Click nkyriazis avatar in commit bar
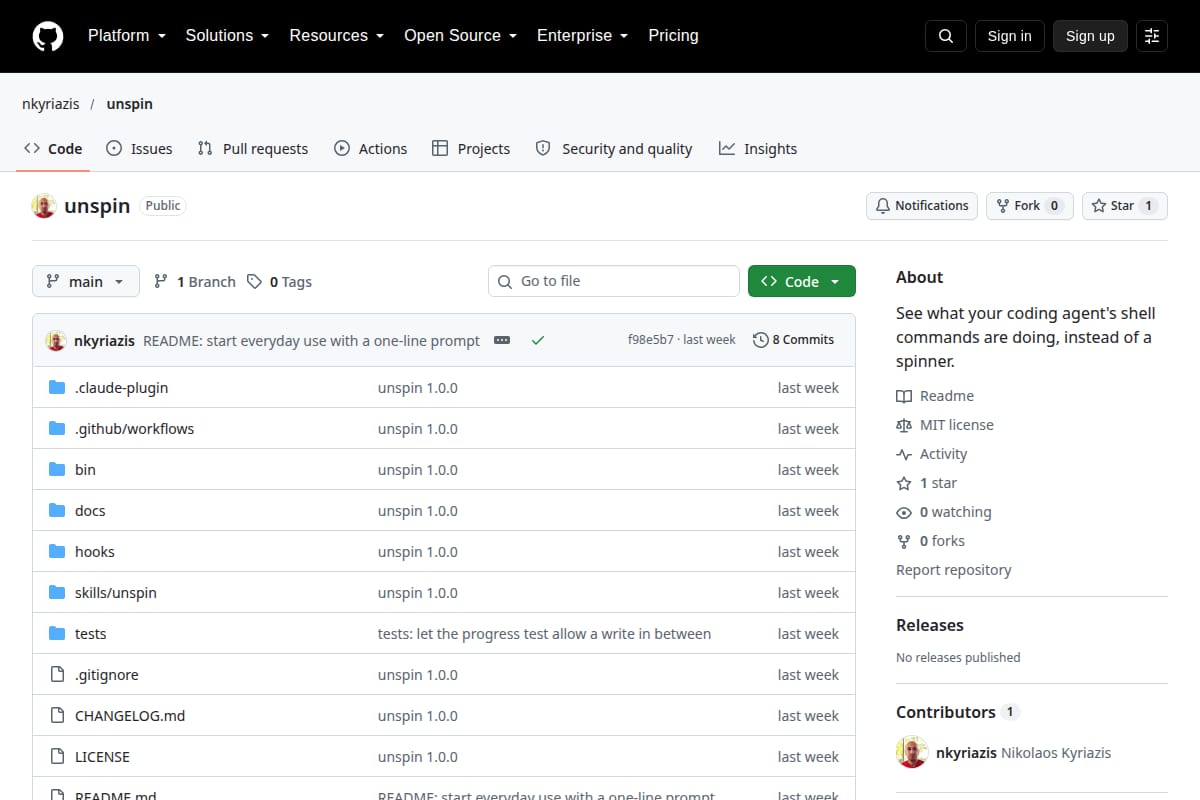1200x800 pixels. point(56,340)
